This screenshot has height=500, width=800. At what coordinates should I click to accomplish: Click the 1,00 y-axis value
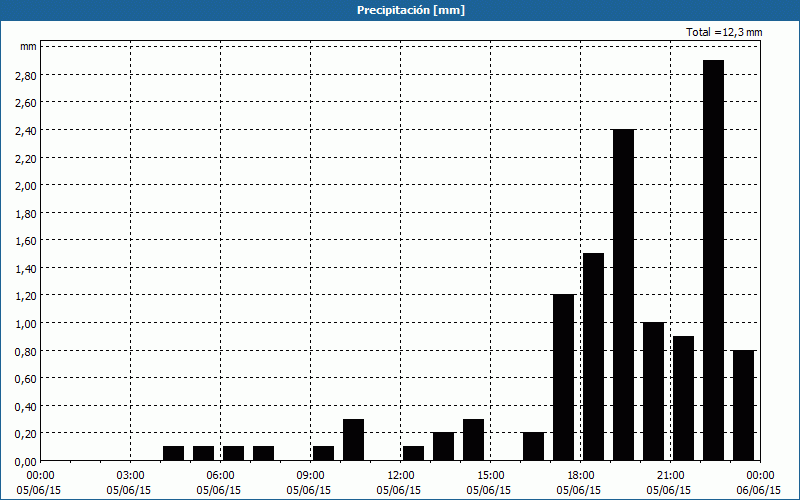point(26,323)
